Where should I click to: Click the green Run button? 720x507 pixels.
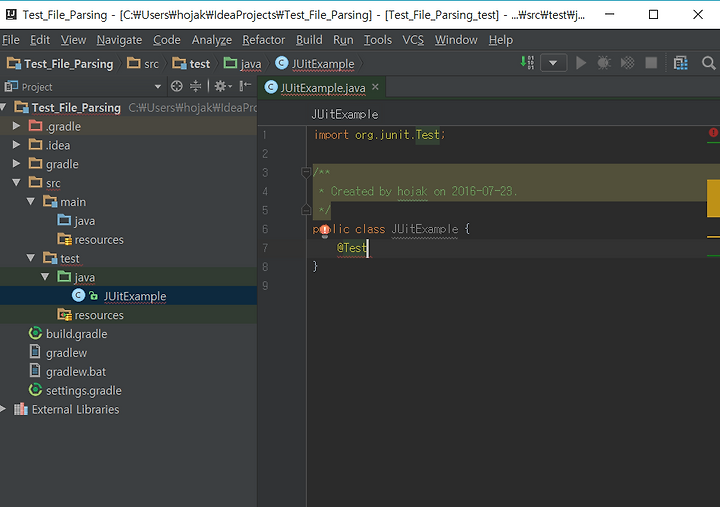581,63
